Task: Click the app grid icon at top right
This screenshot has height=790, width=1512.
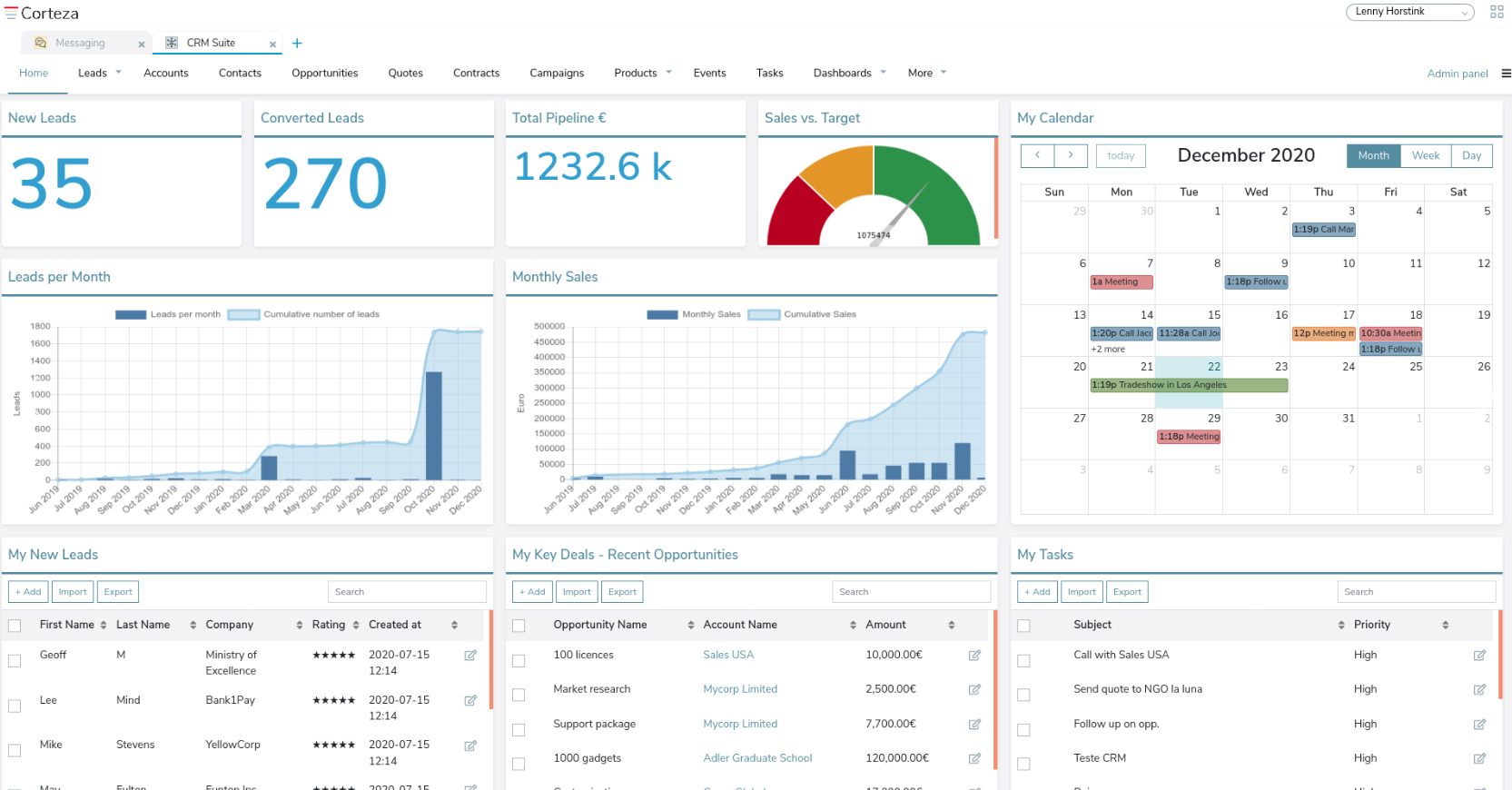Action: pos(1497,12)
